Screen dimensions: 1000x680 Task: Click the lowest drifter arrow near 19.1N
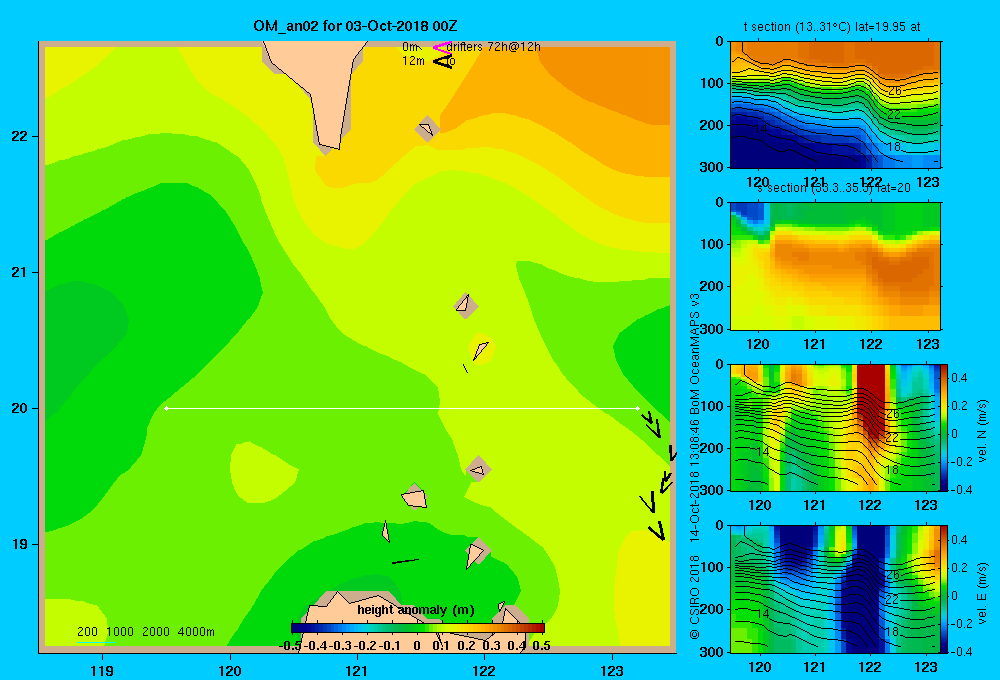click(658, 531)
